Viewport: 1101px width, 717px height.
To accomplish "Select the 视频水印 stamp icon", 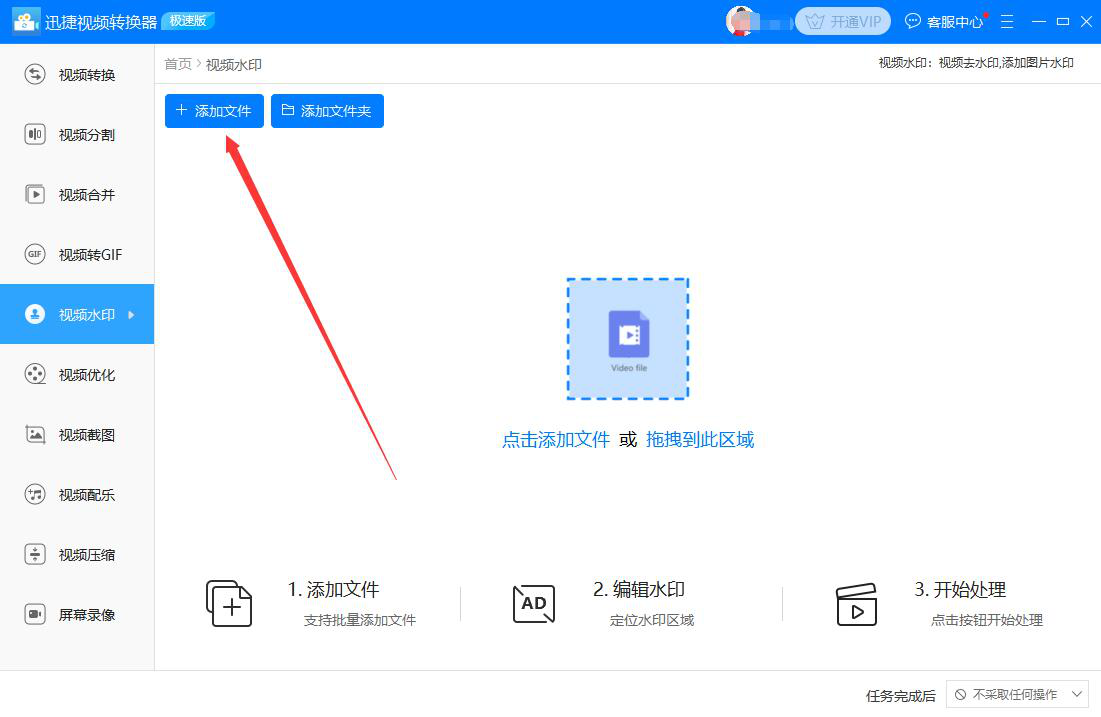I will click(34, 314).
